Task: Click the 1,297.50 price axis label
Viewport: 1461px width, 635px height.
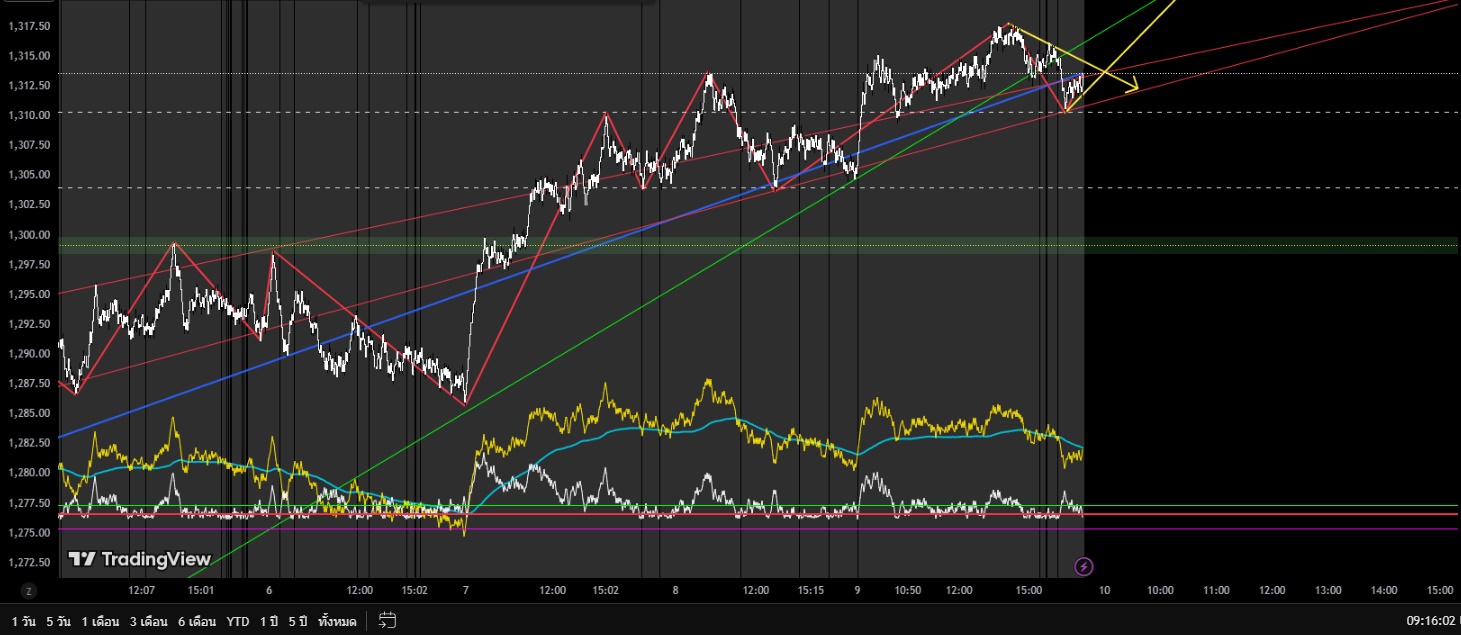Action: 29,264
